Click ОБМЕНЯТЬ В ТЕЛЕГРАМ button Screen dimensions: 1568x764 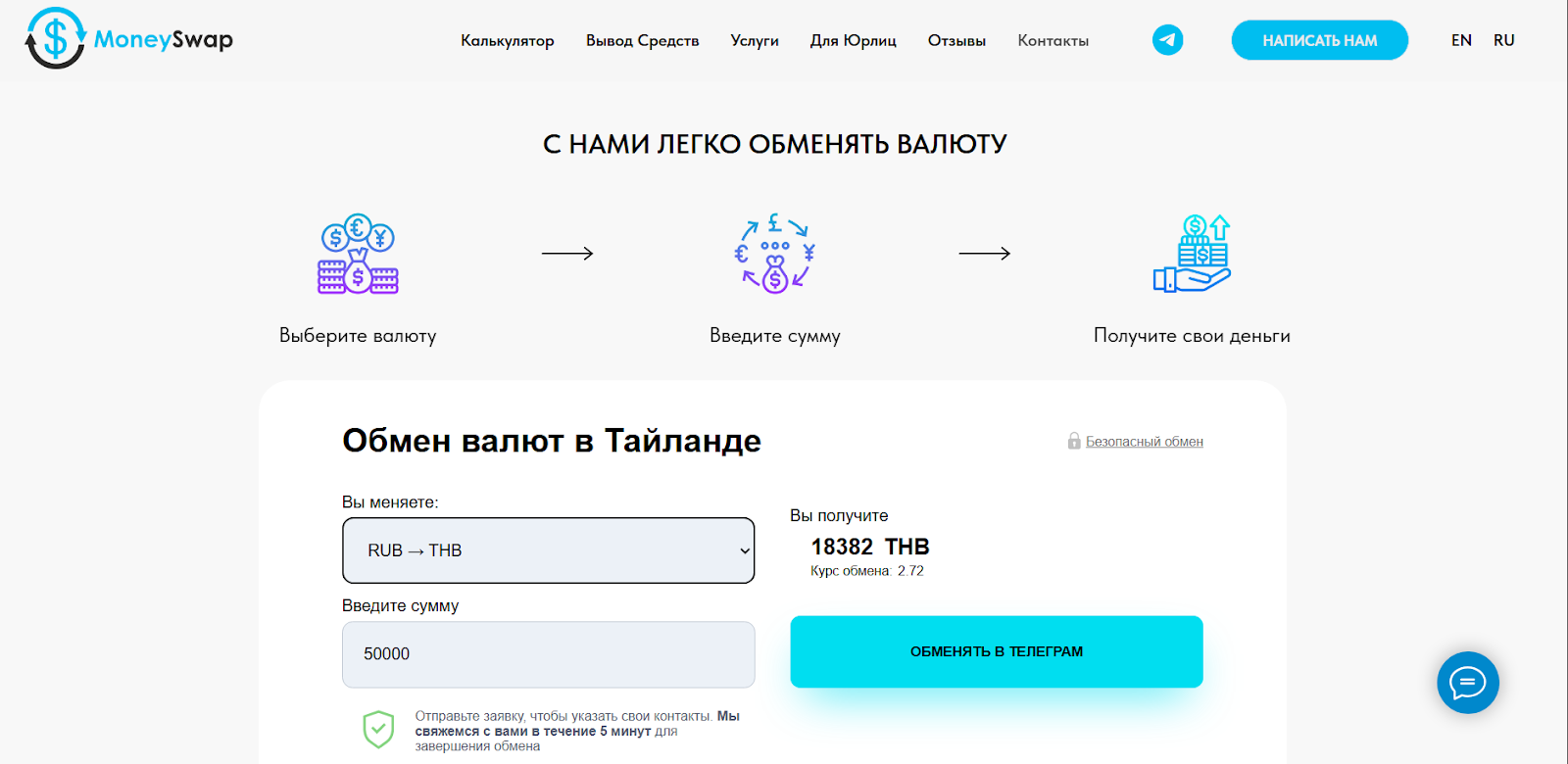997,651
